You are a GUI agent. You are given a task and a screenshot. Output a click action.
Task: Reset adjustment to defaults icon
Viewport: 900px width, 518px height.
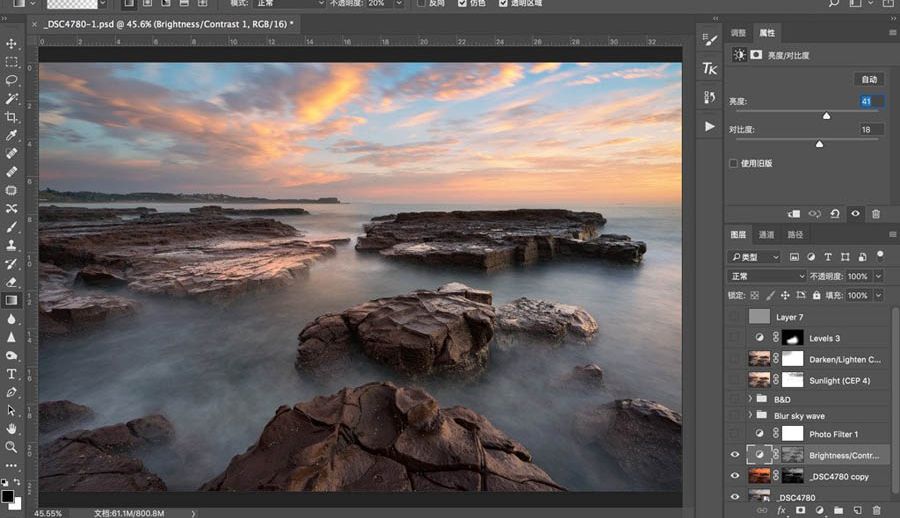(x=835, y=214)
